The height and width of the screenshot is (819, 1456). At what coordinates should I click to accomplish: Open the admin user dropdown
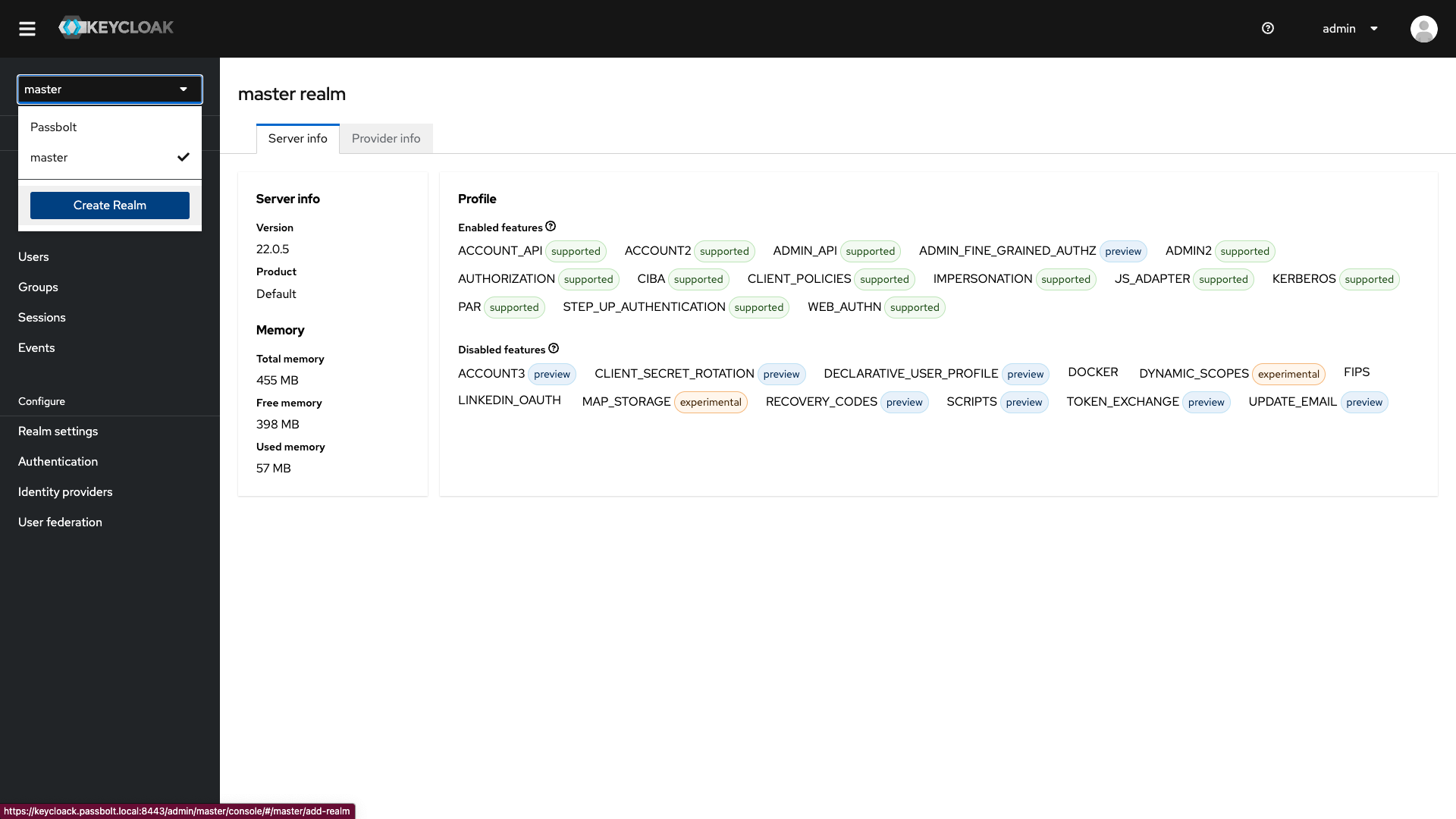(1338, 29)
